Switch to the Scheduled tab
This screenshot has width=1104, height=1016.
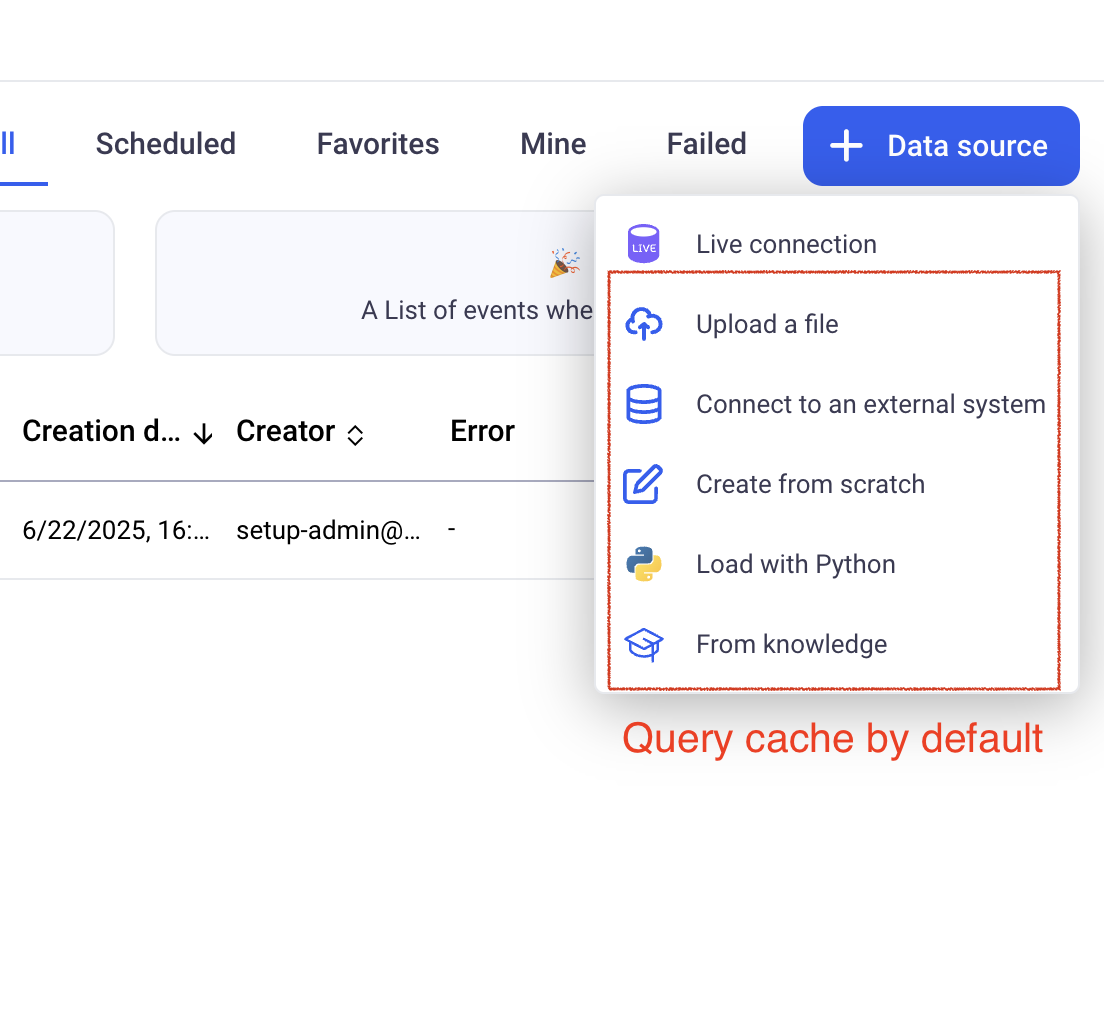[x=166, y=144]
